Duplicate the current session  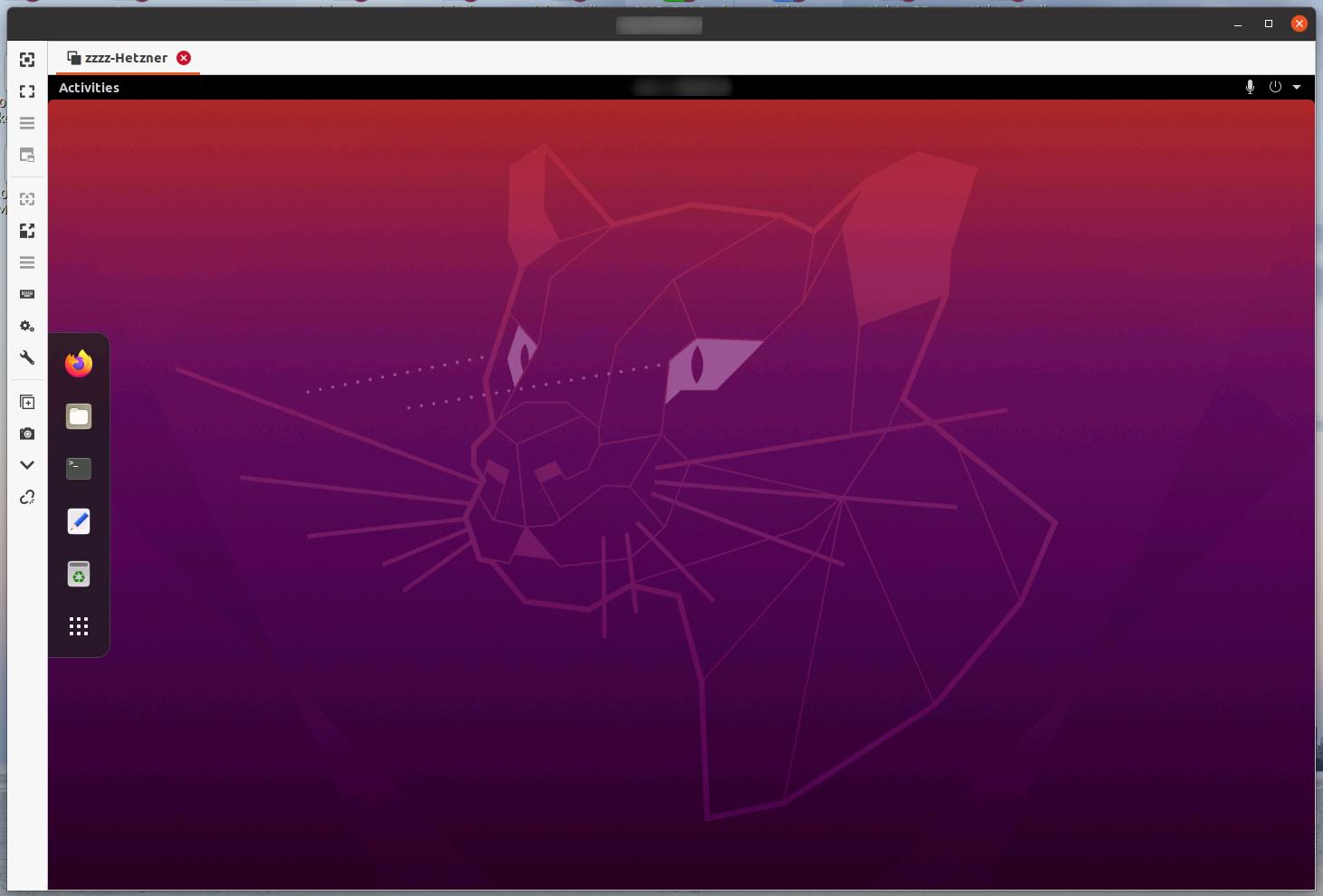[x=27, y=402]
